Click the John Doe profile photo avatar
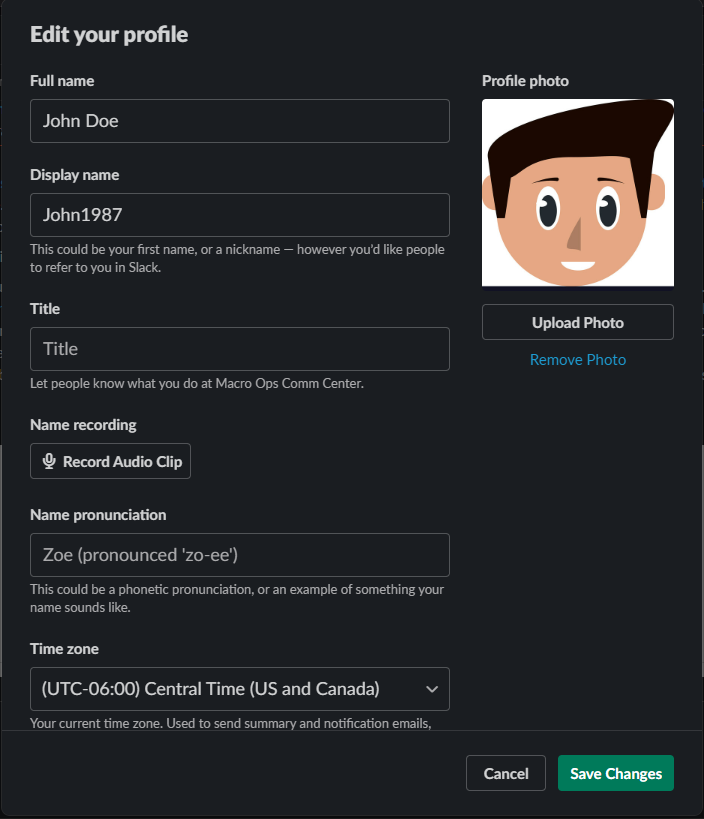The image size is (704, 819). click(x=578, y=193)
